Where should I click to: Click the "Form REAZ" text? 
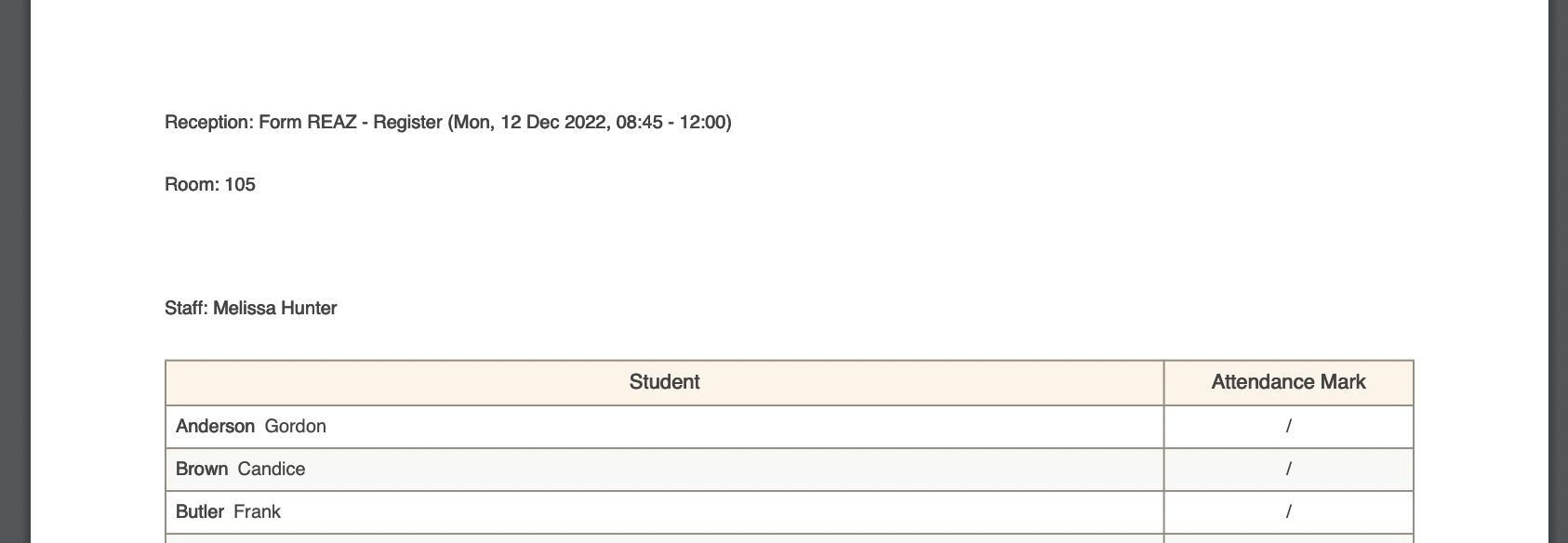click(307, 123)
